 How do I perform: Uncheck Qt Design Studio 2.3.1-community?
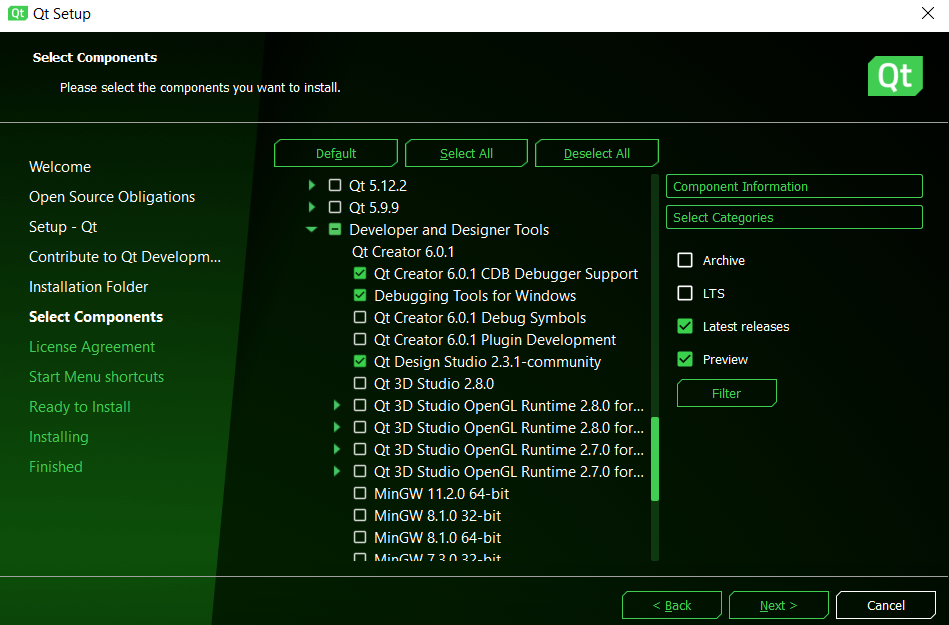(x=360, y=361)
